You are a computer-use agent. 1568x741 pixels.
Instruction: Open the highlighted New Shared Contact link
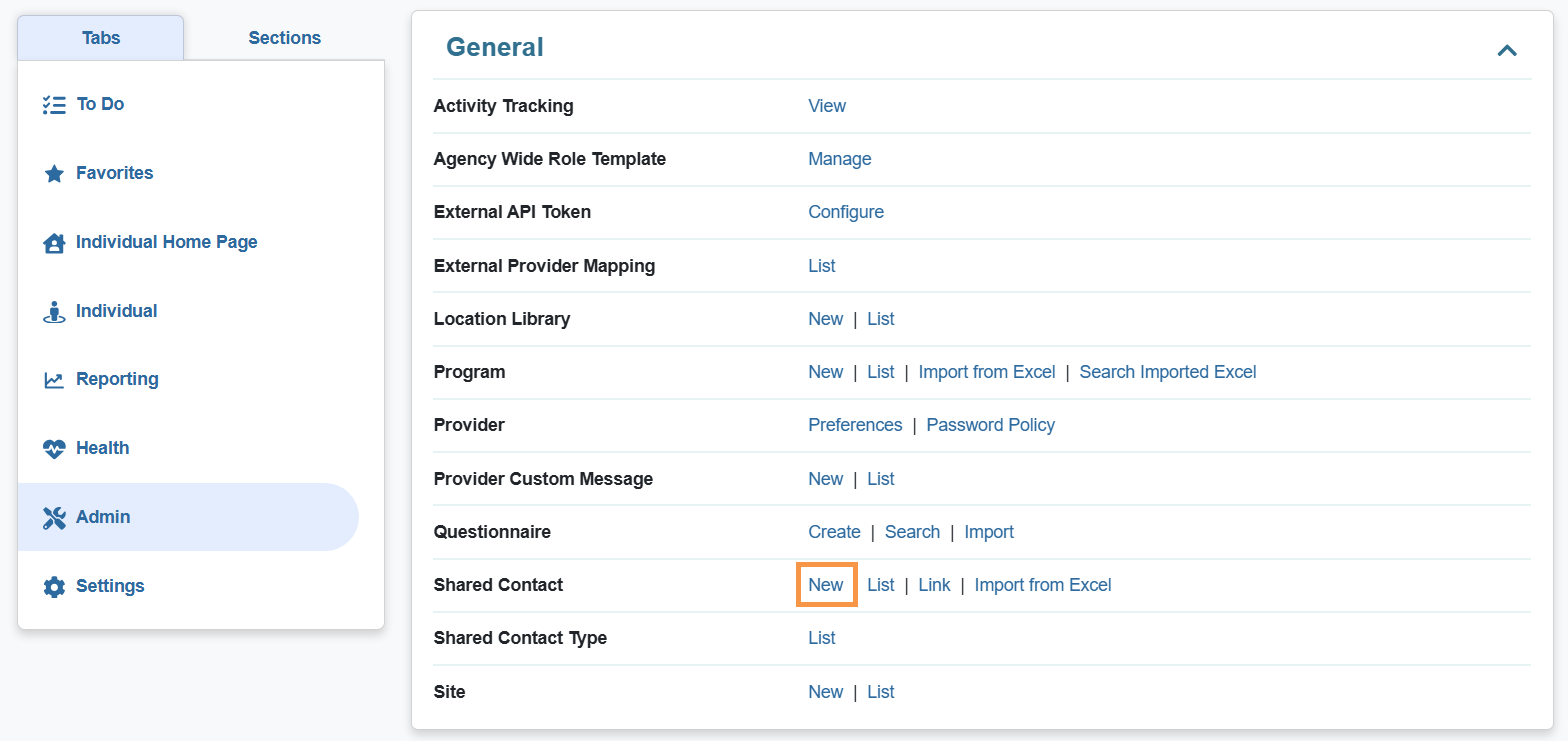click(x=826, y=584)
